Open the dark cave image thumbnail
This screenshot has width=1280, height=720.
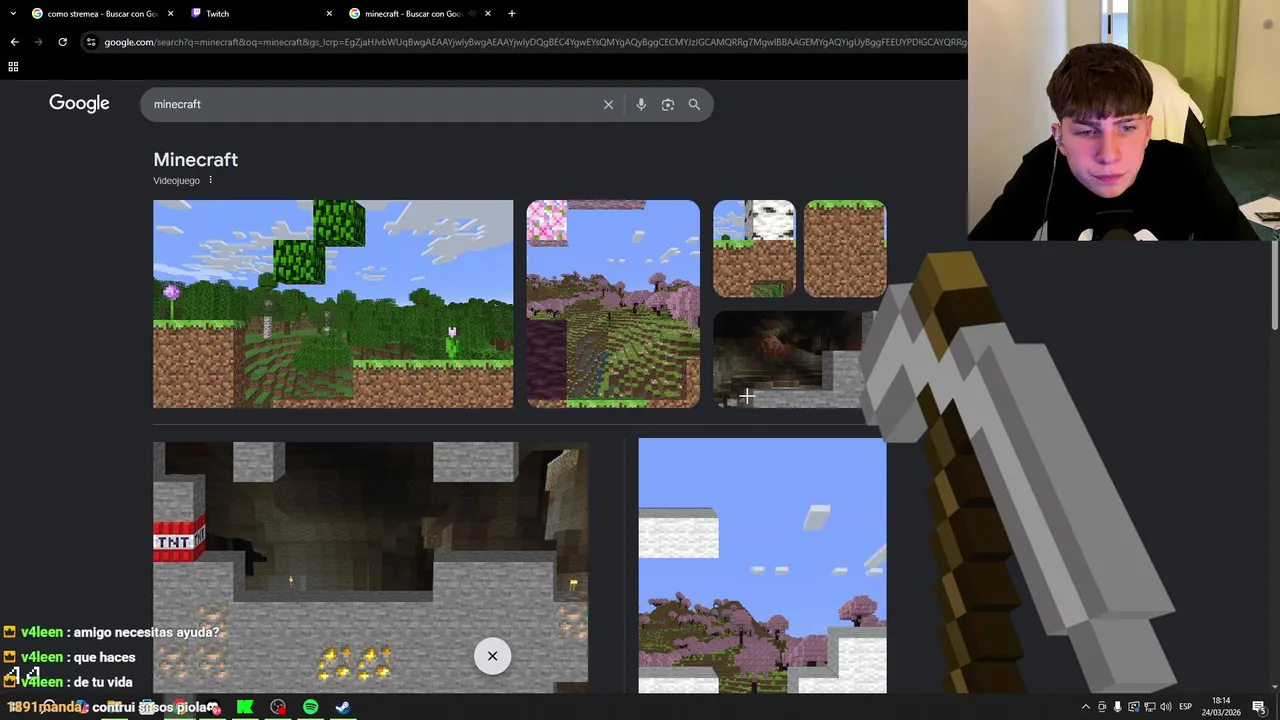click(x=790, y=358)
